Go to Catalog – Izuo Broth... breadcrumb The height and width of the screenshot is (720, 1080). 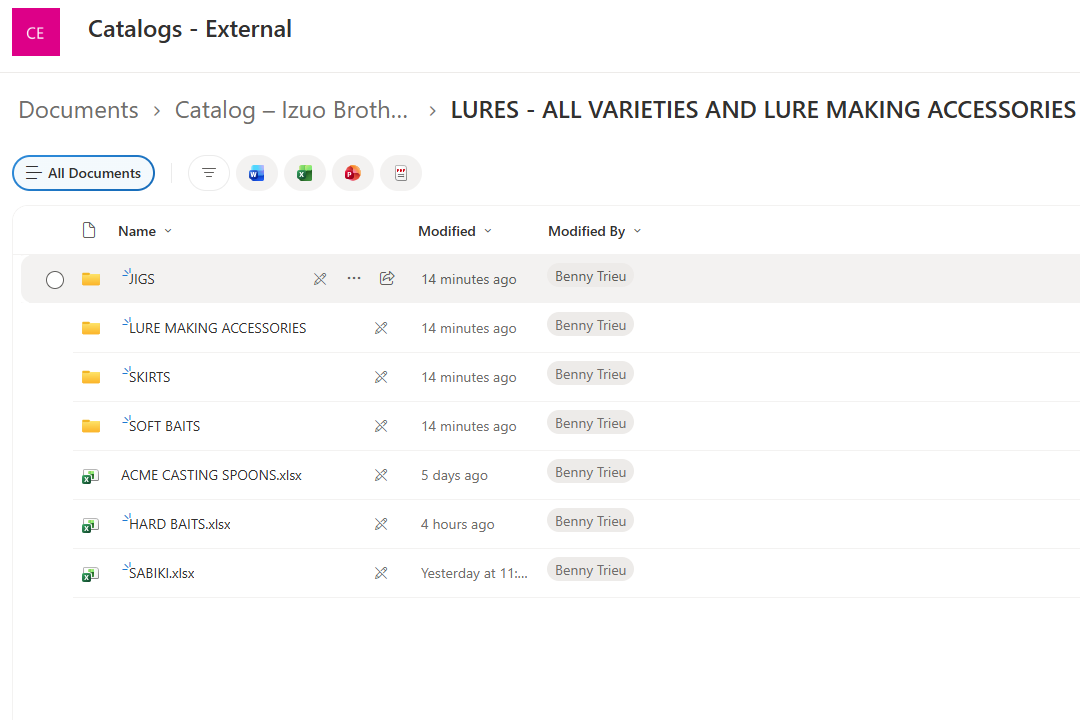coord(291,110)
